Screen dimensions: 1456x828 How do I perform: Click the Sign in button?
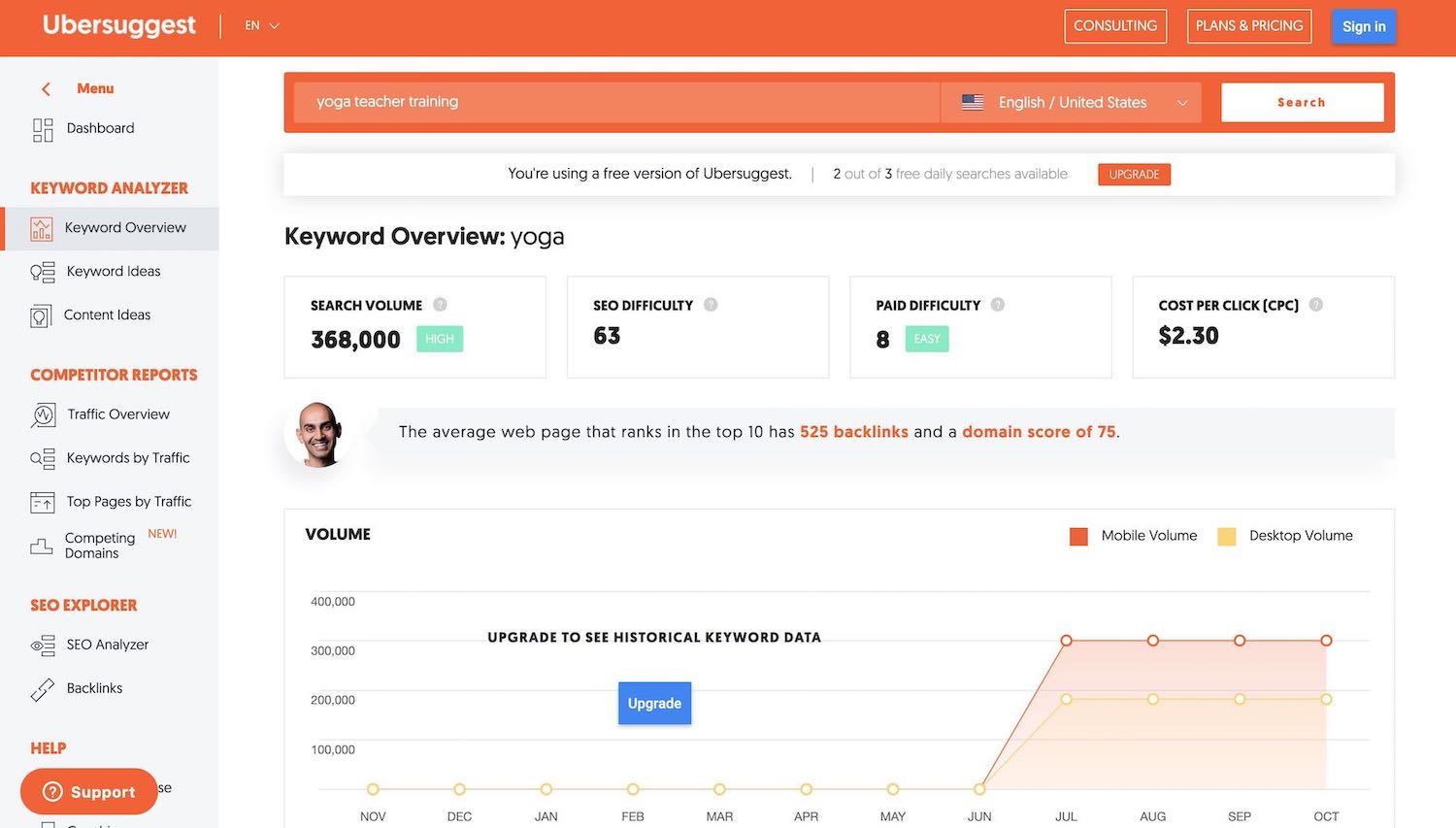[1364, 26]
